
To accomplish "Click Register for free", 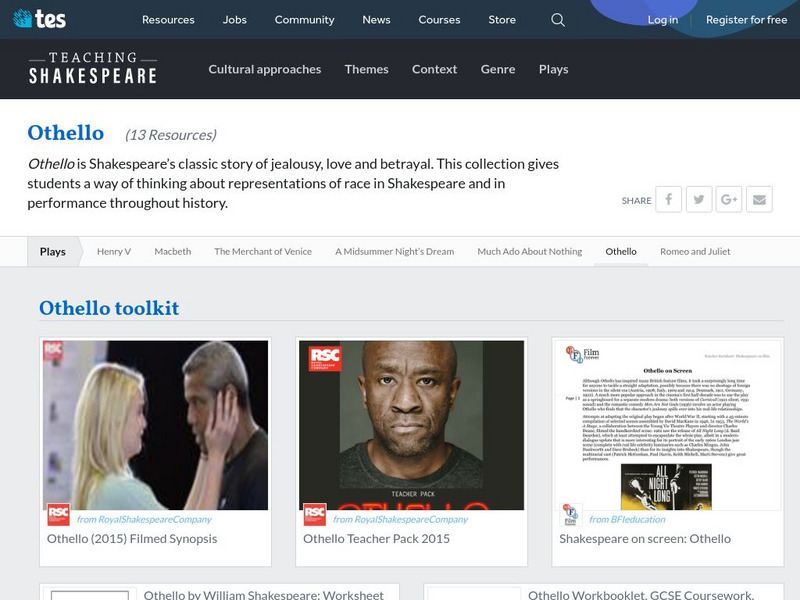I will point(746,20).
